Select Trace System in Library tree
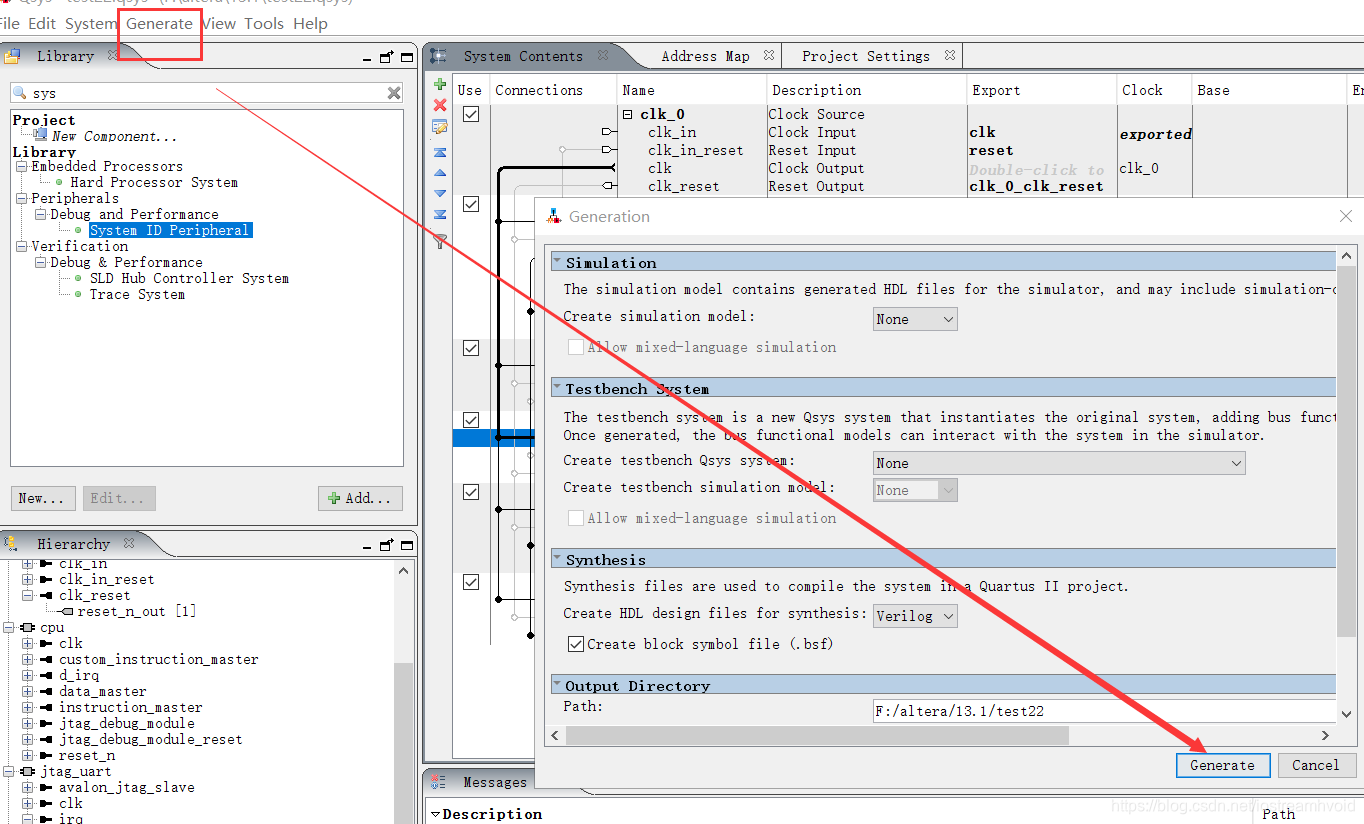Viewport: 1364px width, 824px height. point(137,294)
